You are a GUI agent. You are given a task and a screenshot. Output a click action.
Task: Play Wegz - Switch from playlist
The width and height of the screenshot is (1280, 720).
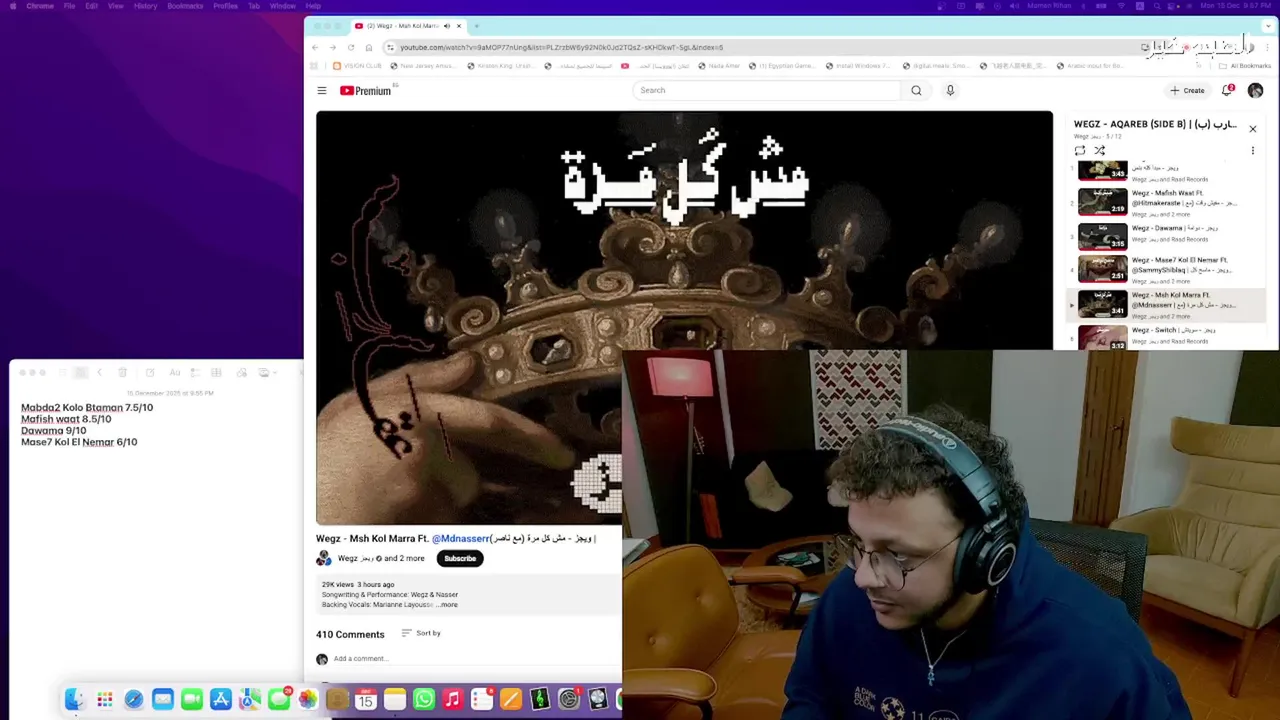coord(1165,337)
